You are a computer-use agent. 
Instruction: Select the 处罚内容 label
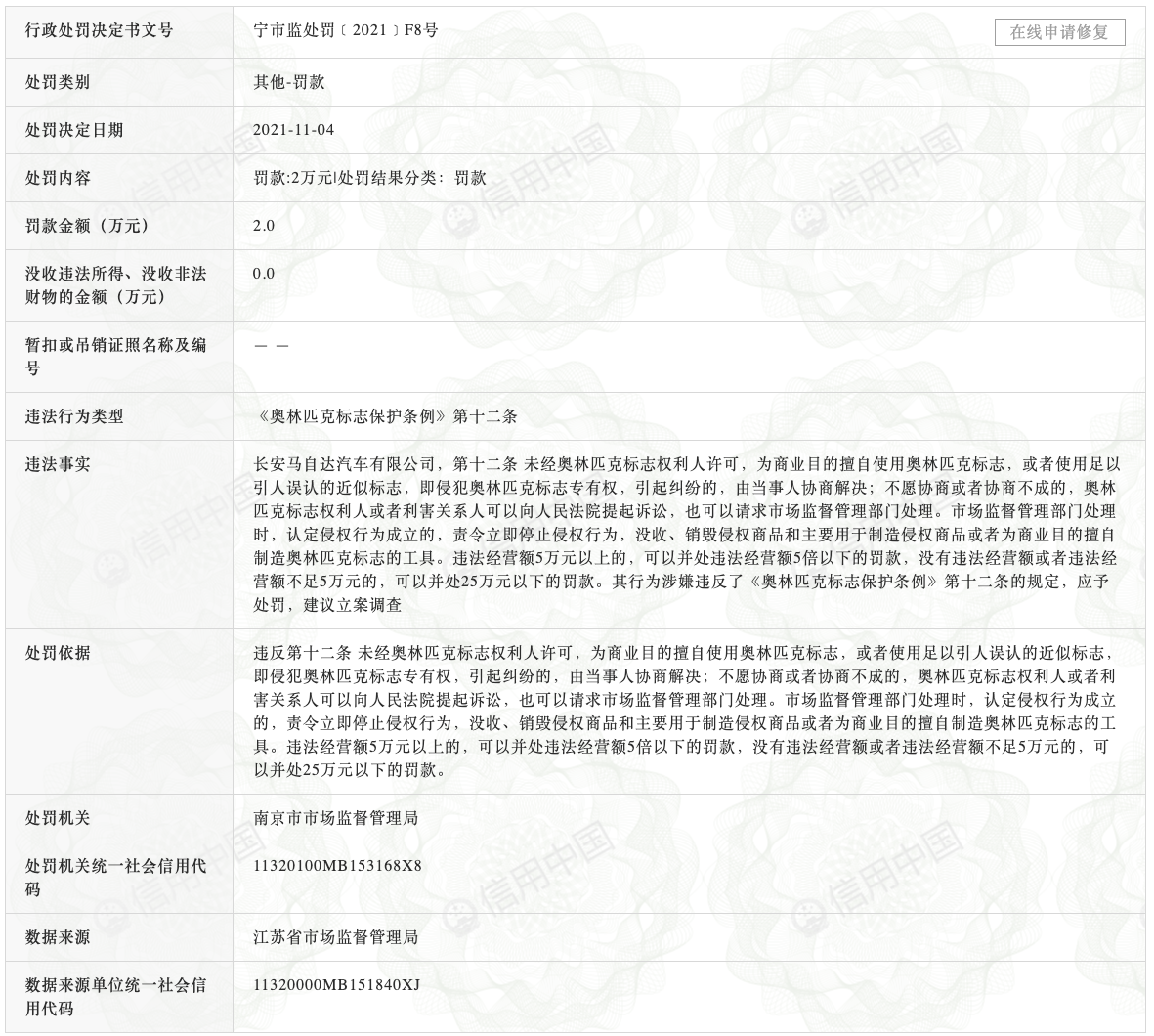coord(59,178)
